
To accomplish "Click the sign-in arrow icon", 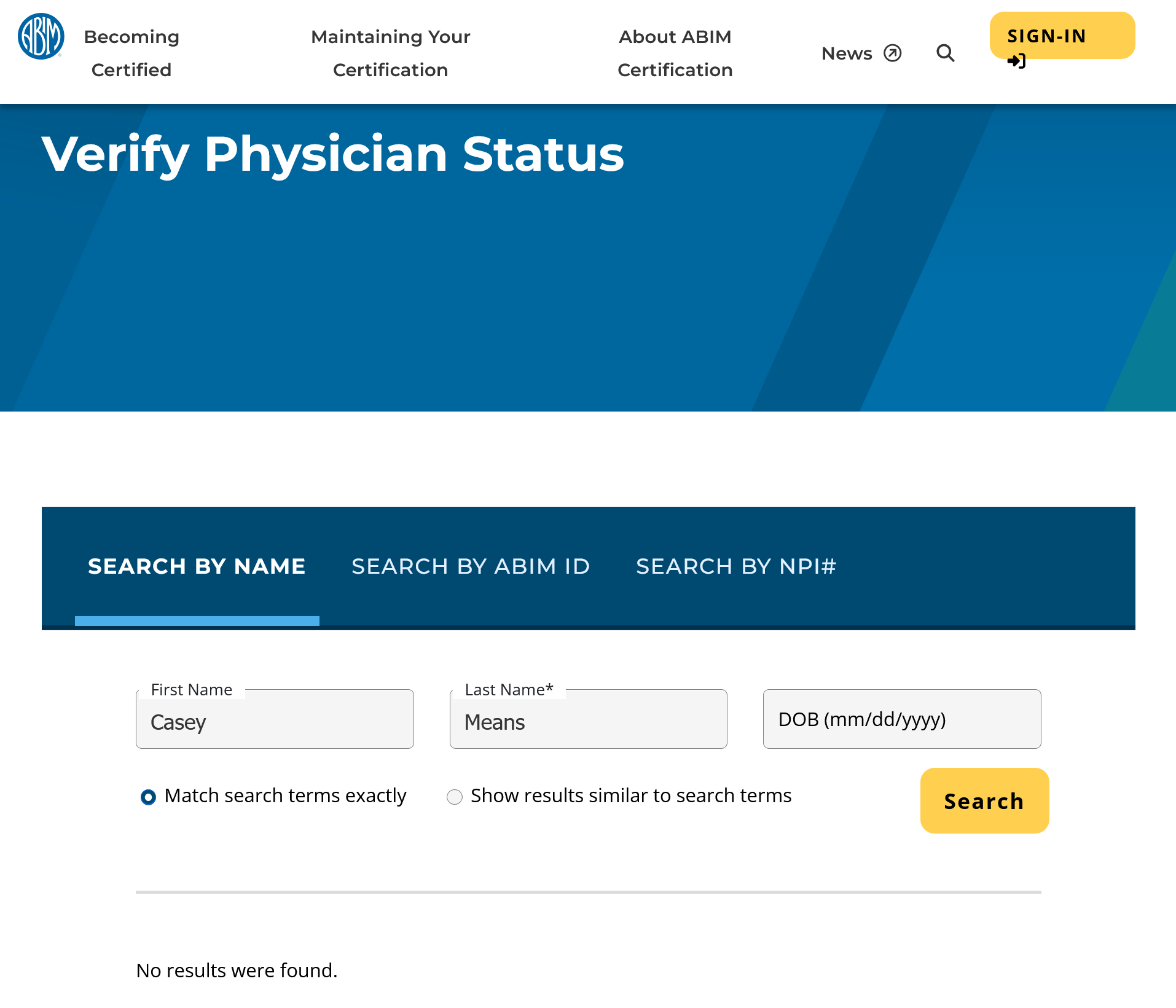I will 1016,61.
